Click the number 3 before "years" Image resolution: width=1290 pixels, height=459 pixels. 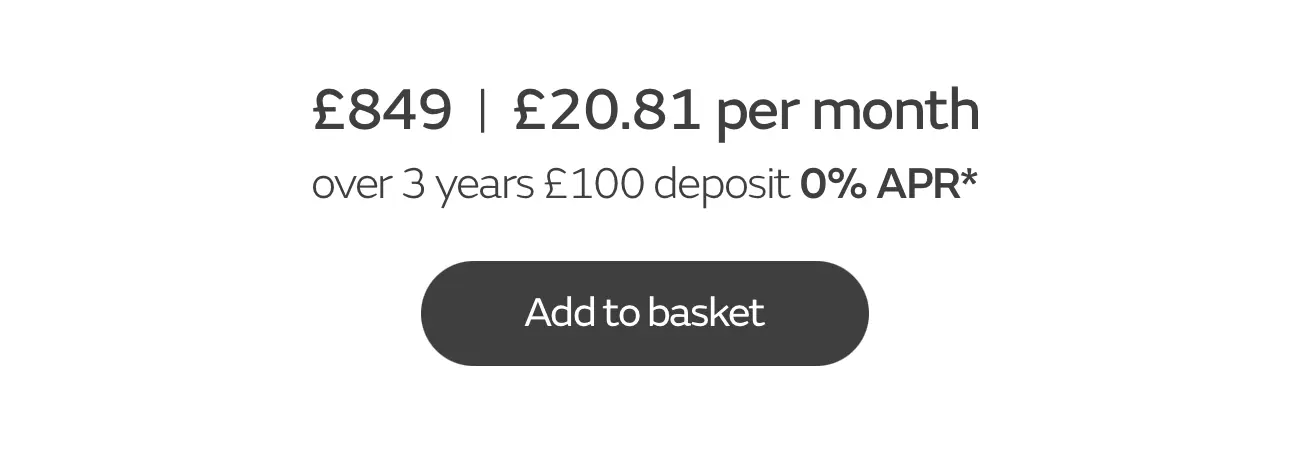click(x=413, y=184)
